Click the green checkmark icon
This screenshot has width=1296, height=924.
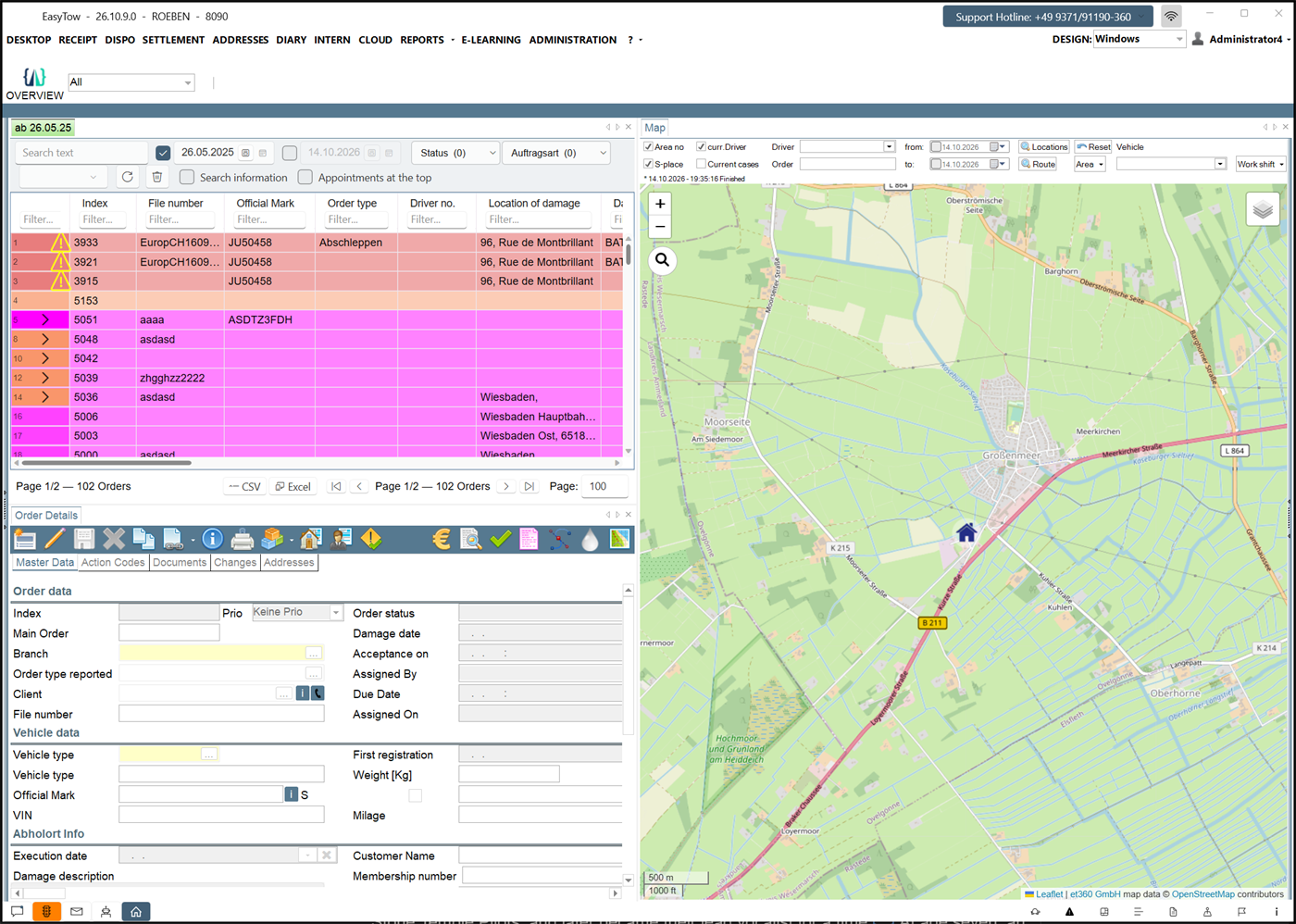click(501, 539)
